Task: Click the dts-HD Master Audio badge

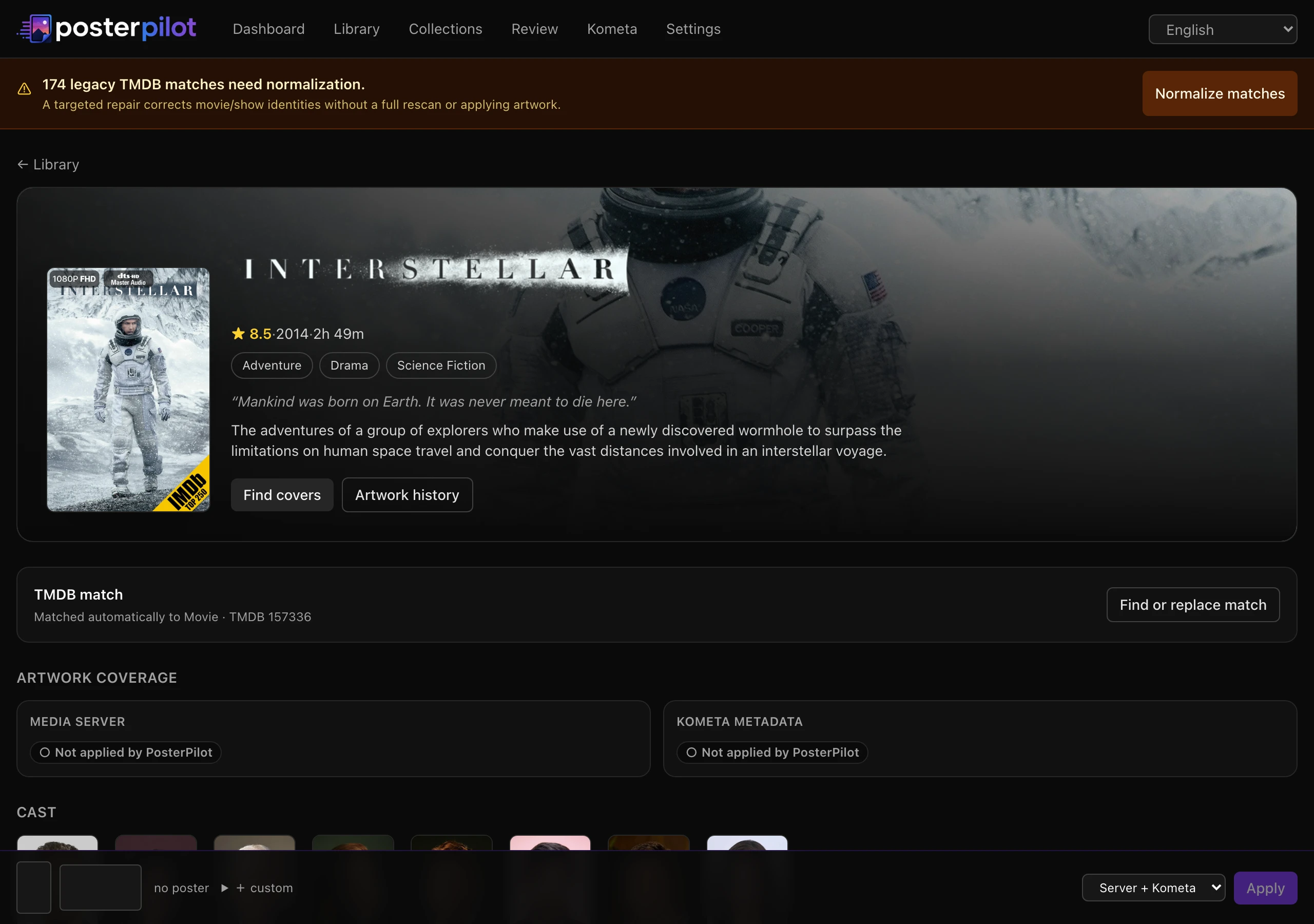Action: [x=128, y=279]
